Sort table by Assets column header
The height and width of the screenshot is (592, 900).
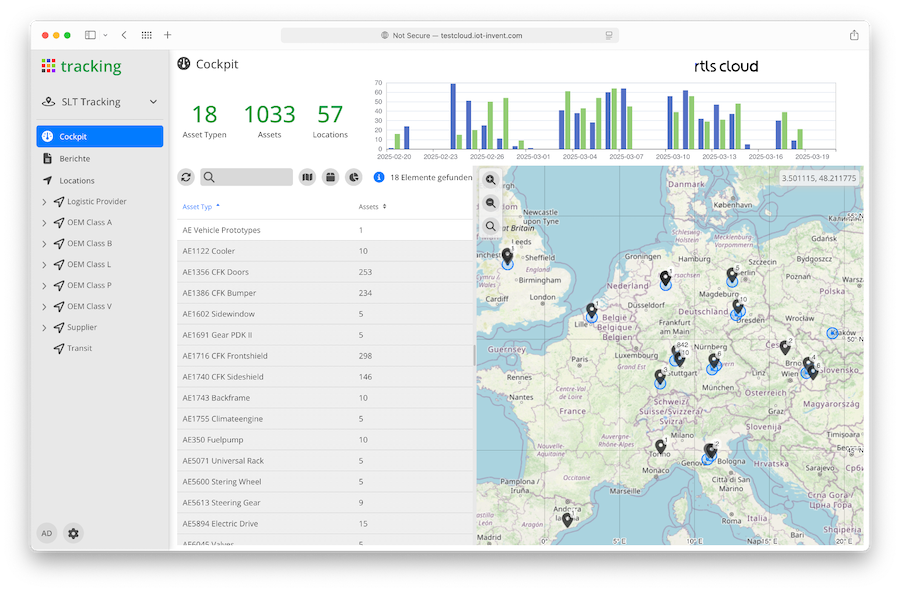click(x=369, y=207)
